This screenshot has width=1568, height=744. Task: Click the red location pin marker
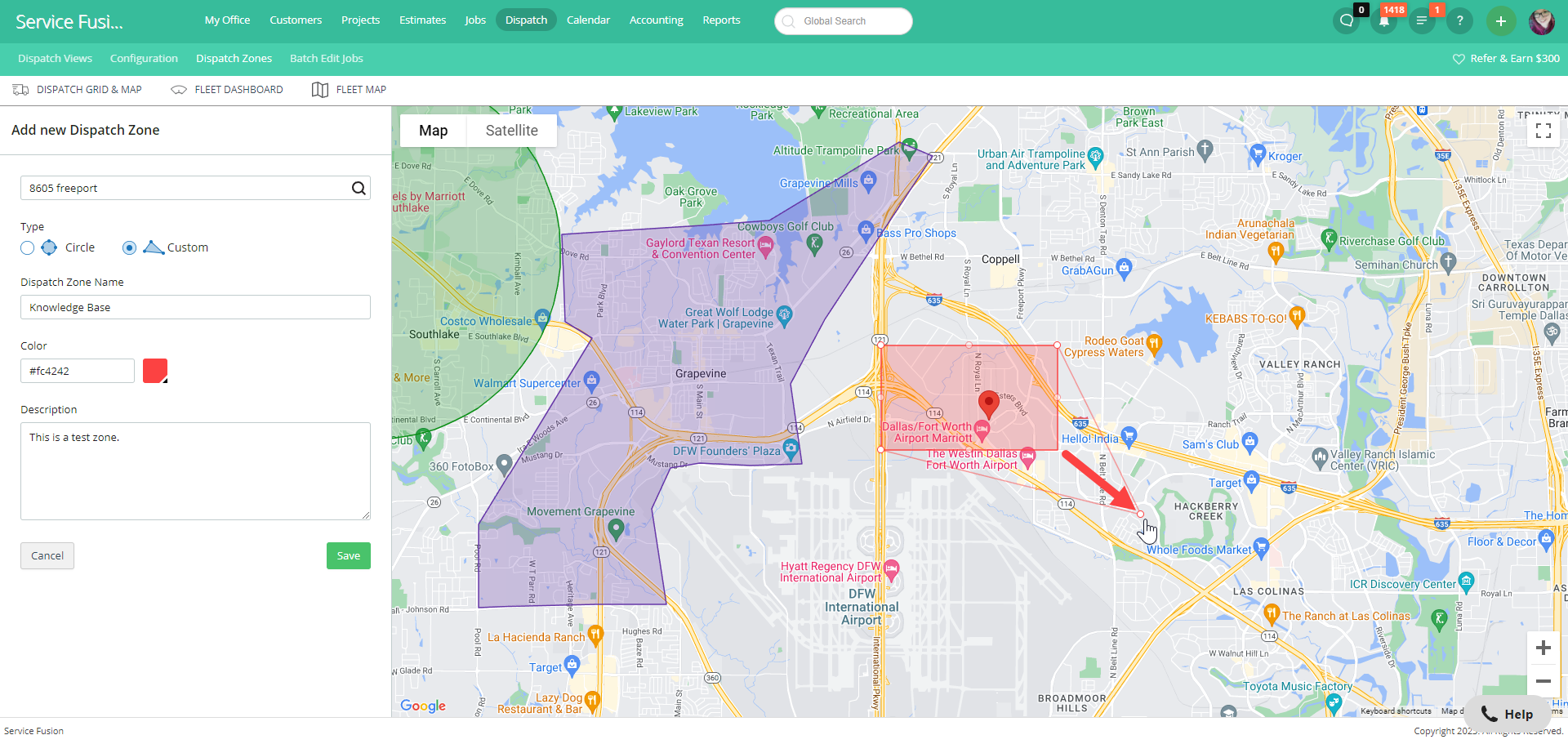point(989,404)
